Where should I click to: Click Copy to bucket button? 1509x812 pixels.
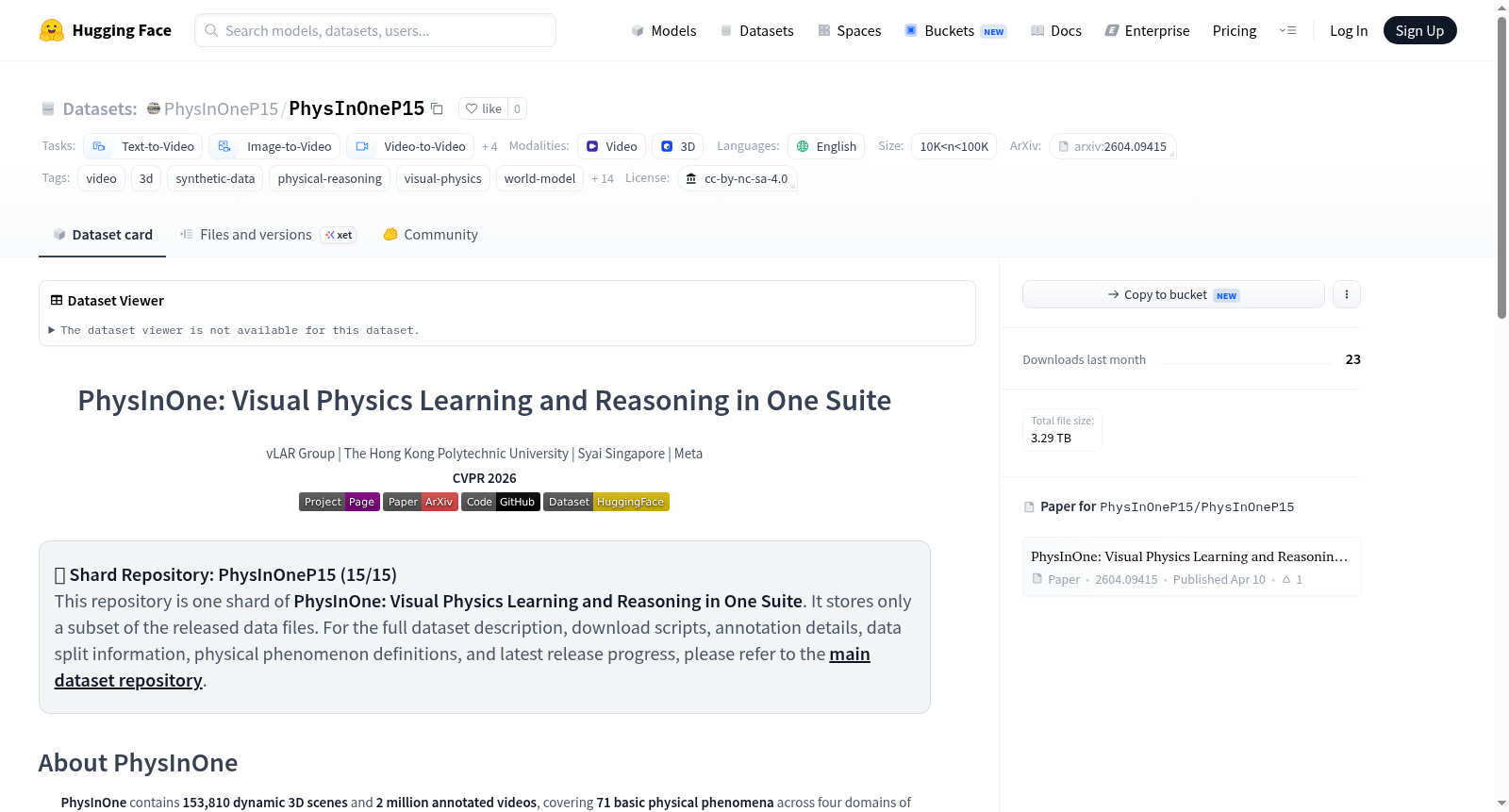point(1173,294)
